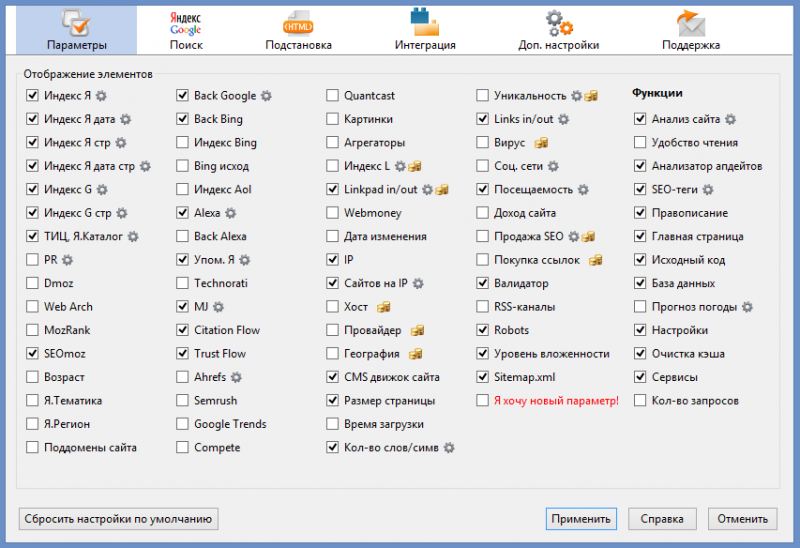Disable the Robots checkbox
The width and height of the screenshot is (800, 548).
tap(483, 330)
